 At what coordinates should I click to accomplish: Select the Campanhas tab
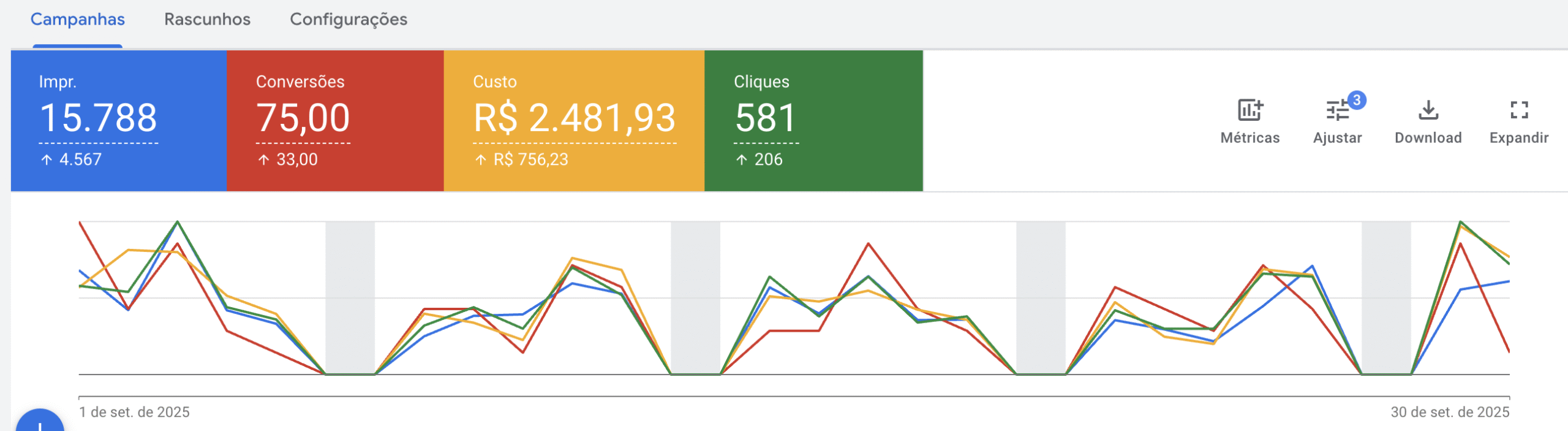(78, 20)
